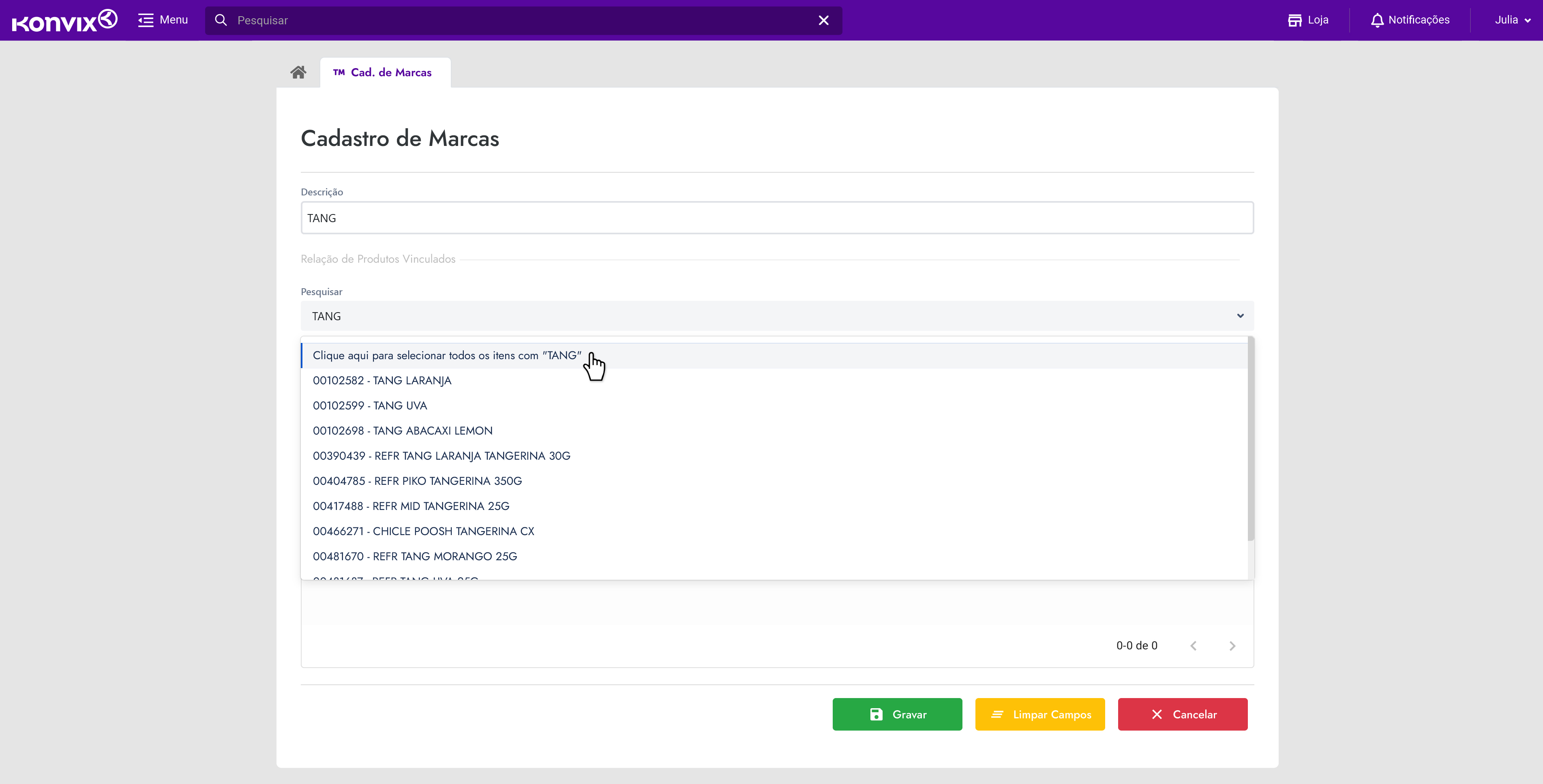
Task: Switch to the Cad. de Marcas tab
Action: (x=385, y=73)
